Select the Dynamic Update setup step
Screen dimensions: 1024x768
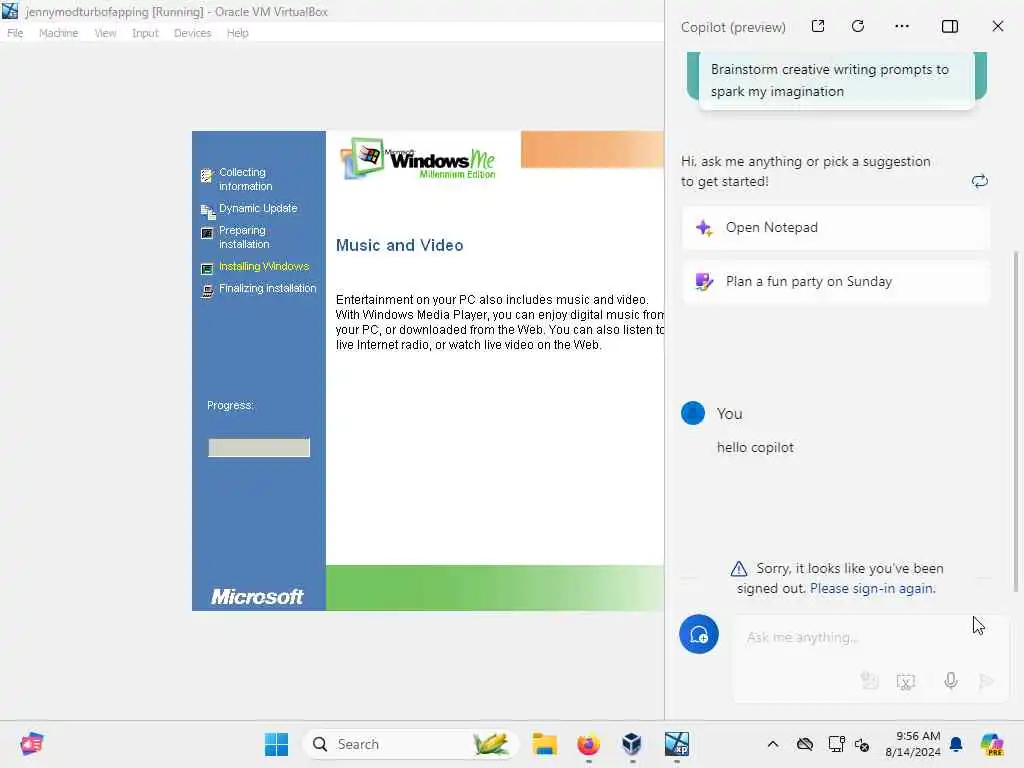coord(249,209)
